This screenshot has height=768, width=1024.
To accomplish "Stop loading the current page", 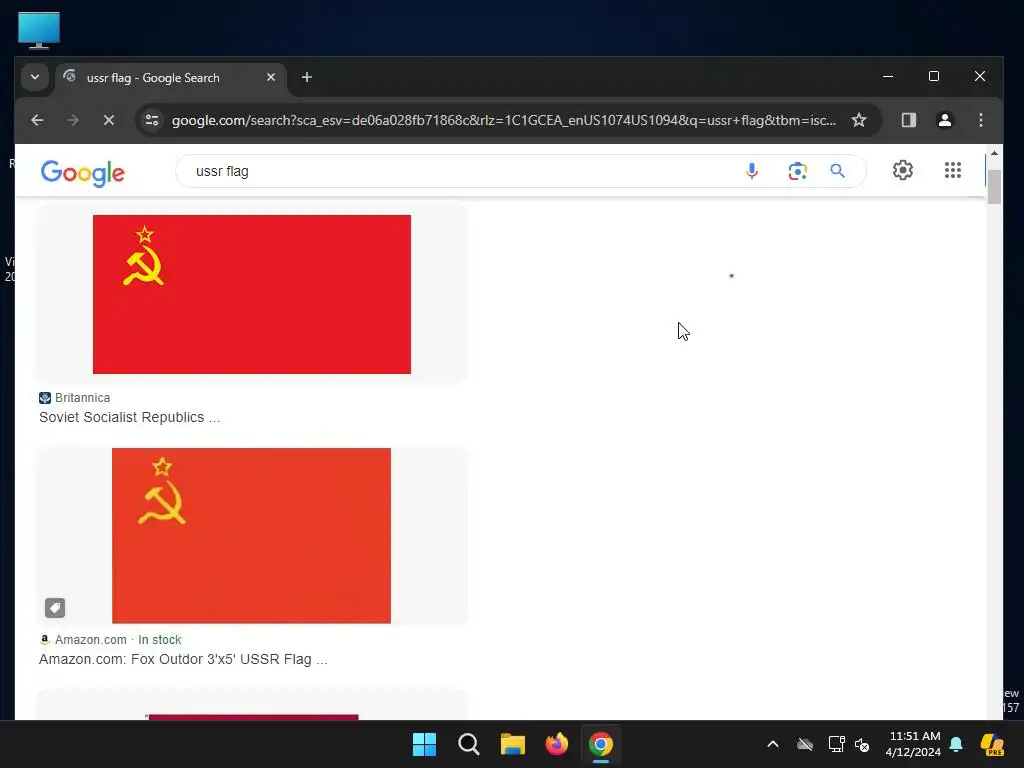I will pyautogui.click(x=109, y=120).
